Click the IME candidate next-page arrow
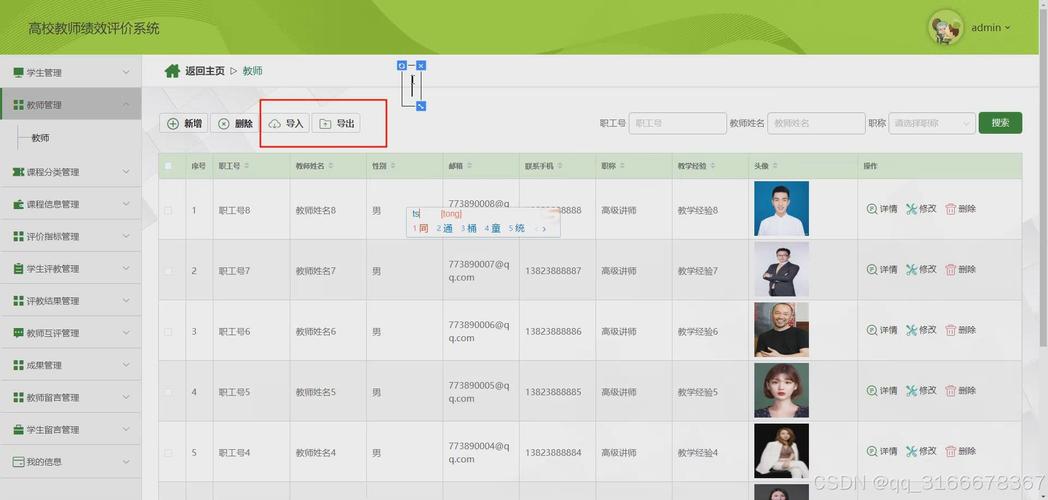Viewport: 1048px width, 500px height. pyautogui.click(x=544, y=229)
